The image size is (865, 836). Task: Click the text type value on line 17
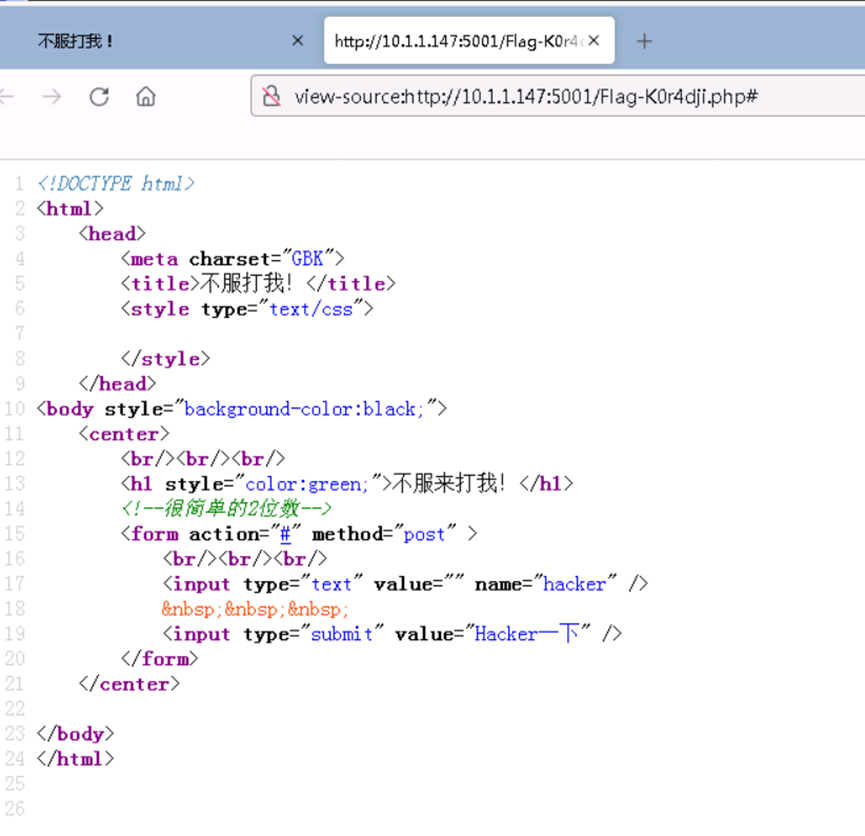331,584
